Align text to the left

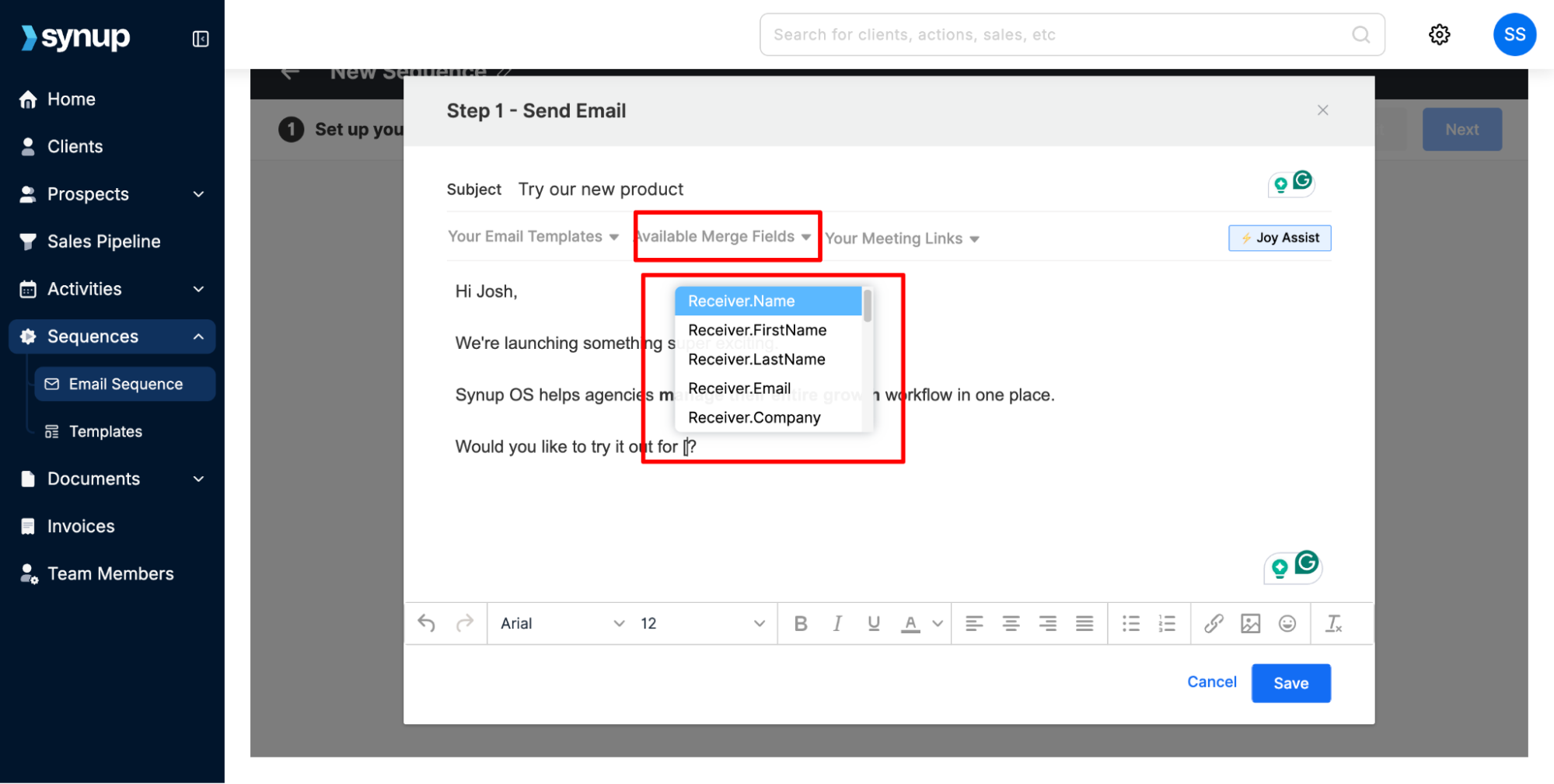pyautogui.click(x=974, y=623)
